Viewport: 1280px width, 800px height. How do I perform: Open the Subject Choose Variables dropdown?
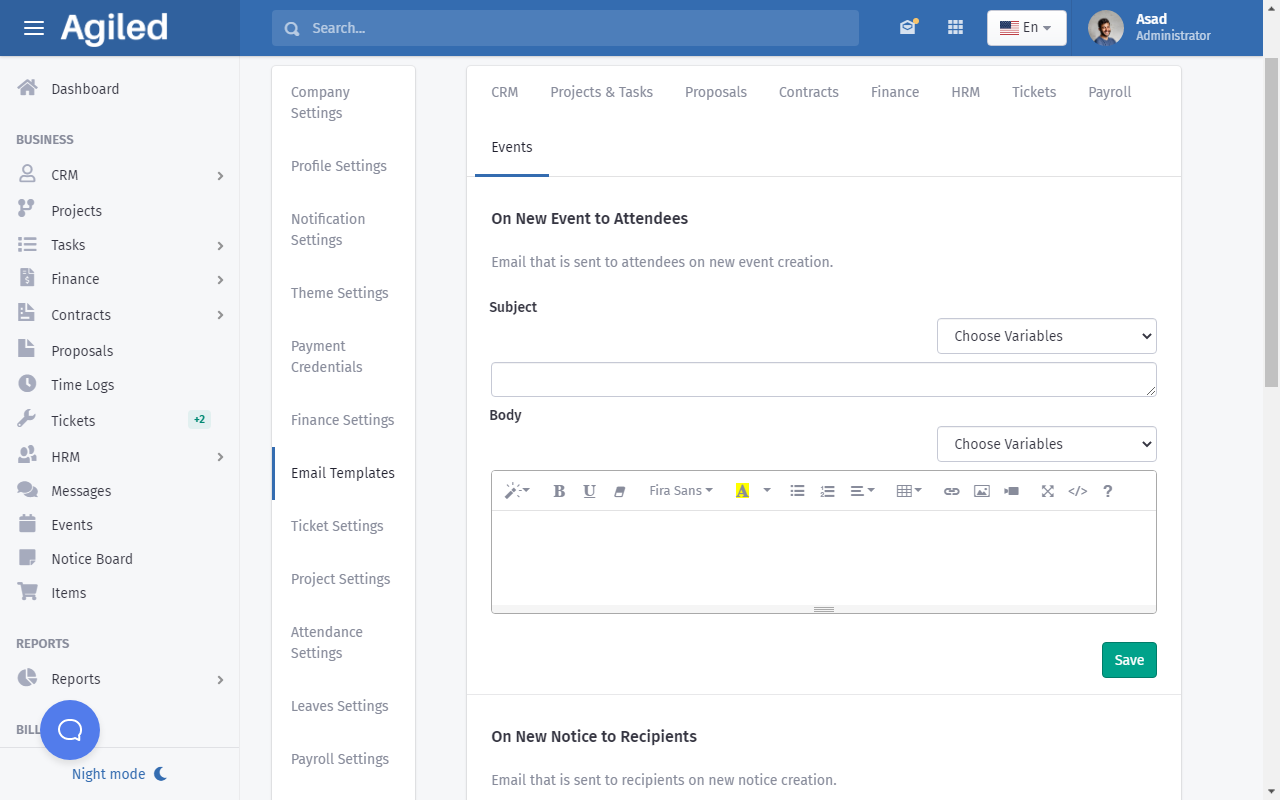tap(1046, 336)
